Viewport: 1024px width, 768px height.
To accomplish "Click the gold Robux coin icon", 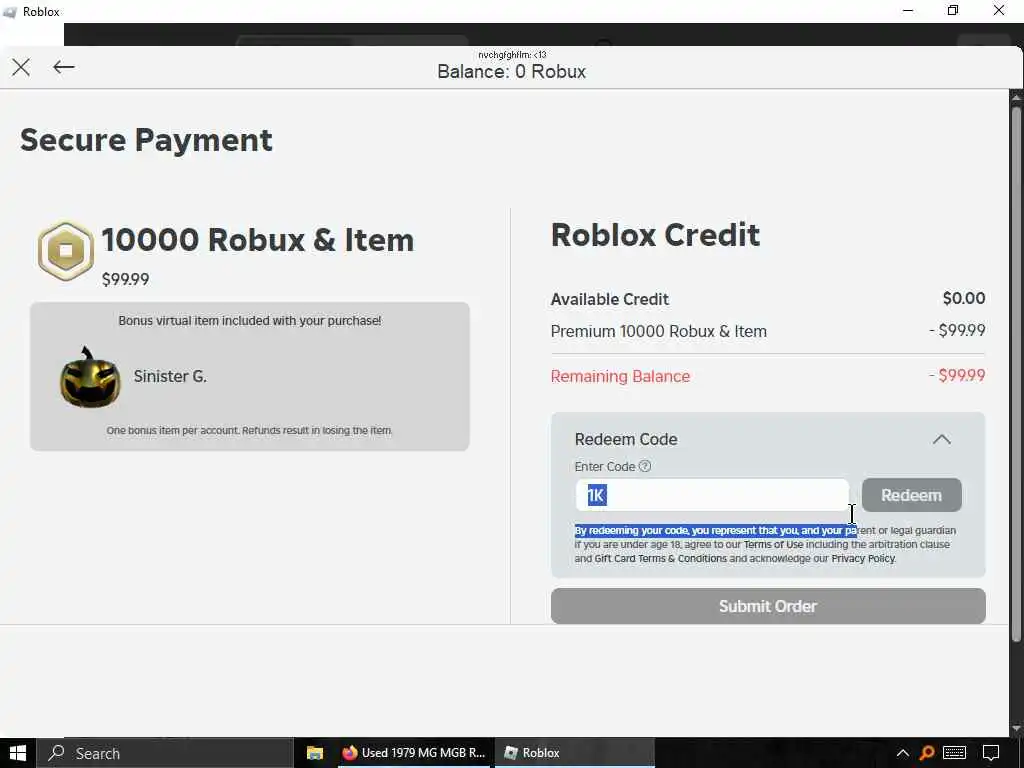I will (65, 251).
